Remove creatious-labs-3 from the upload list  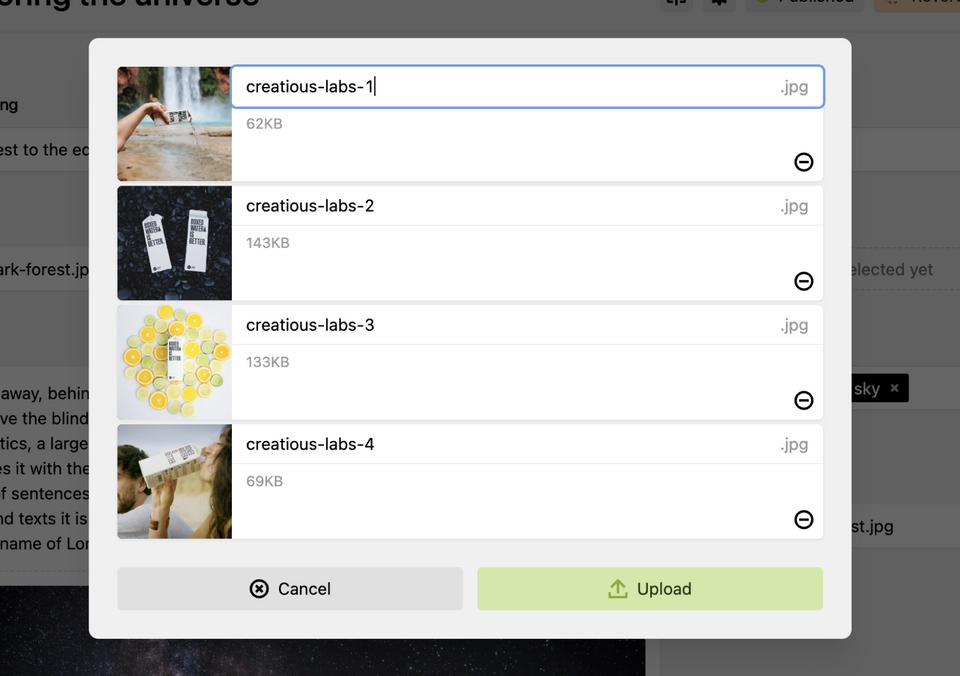(x=803, y=400)
